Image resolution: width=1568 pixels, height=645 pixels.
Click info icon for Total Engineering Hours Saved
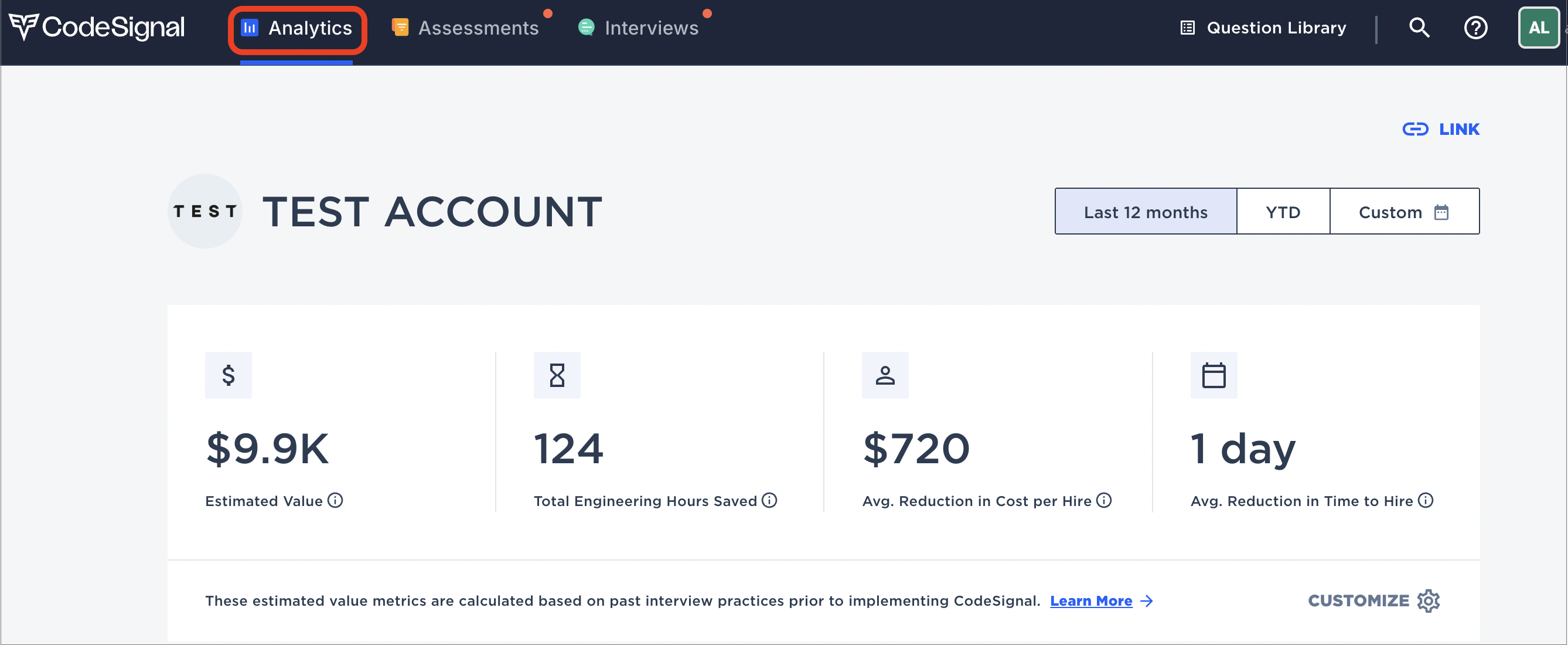(x=769, y=501)
